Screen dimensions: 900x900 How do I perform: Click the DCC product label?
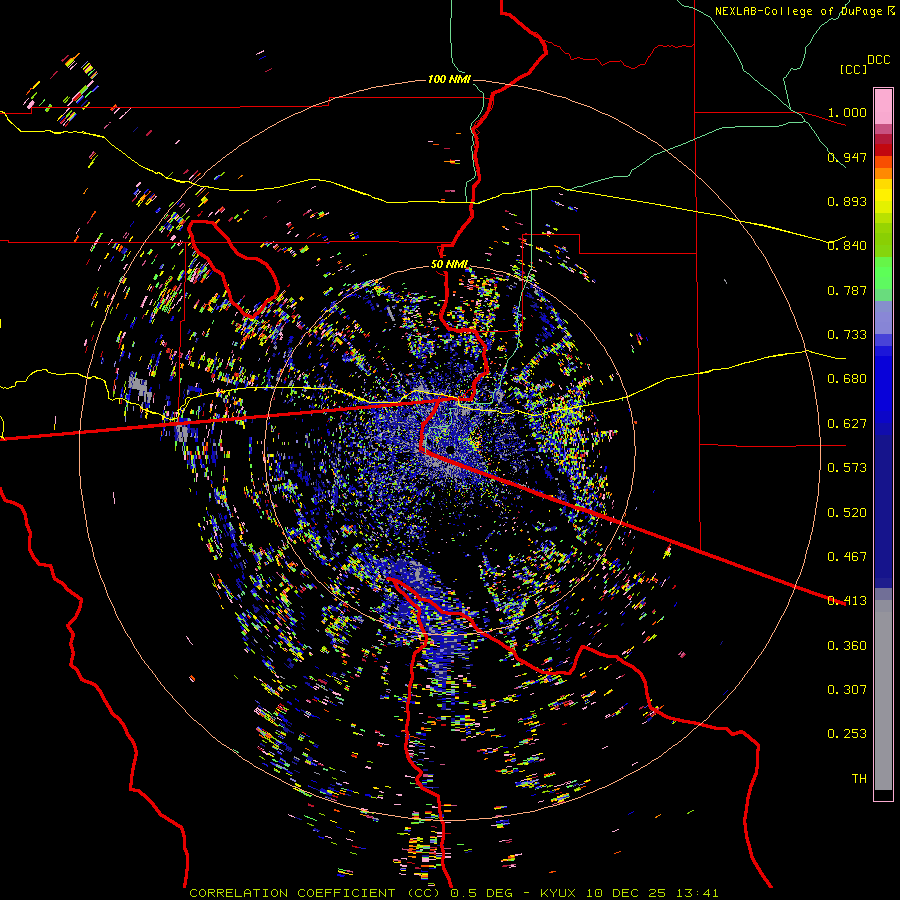(x=878, y=60)
